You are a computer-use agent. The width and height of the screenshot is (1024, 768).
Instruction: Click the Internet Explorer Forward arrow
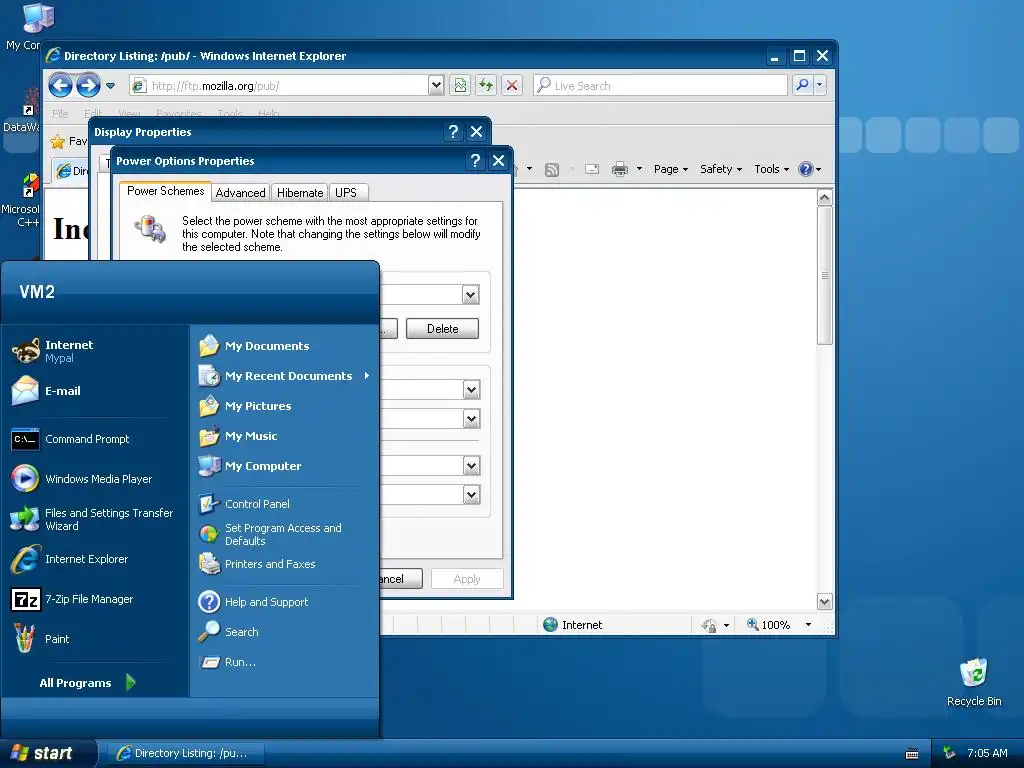88,86
